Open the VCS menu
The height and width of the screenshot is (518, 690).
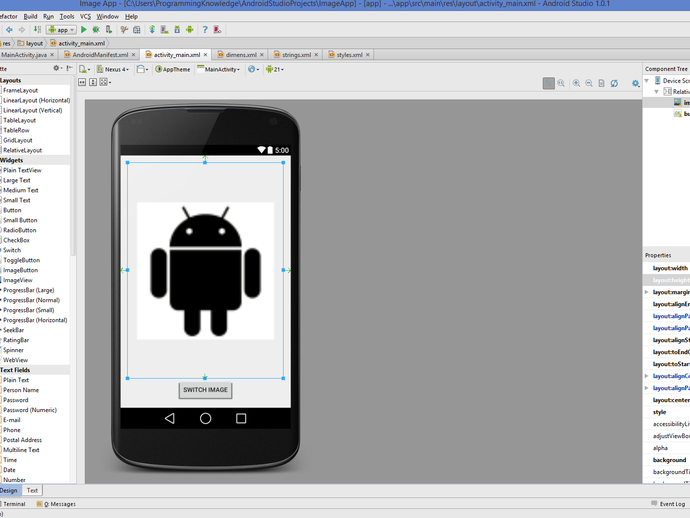(x=85, y=16)
